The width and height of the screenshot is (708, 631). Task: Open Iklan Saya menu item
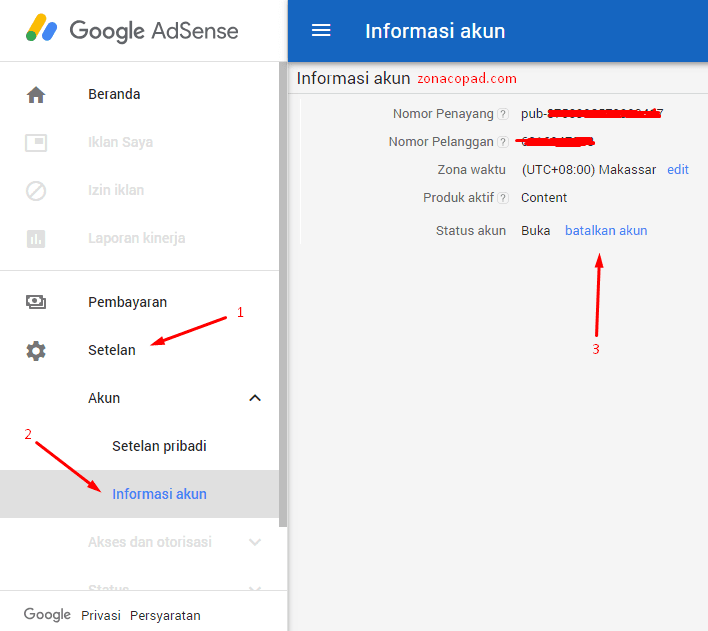(x=121, y=142)
